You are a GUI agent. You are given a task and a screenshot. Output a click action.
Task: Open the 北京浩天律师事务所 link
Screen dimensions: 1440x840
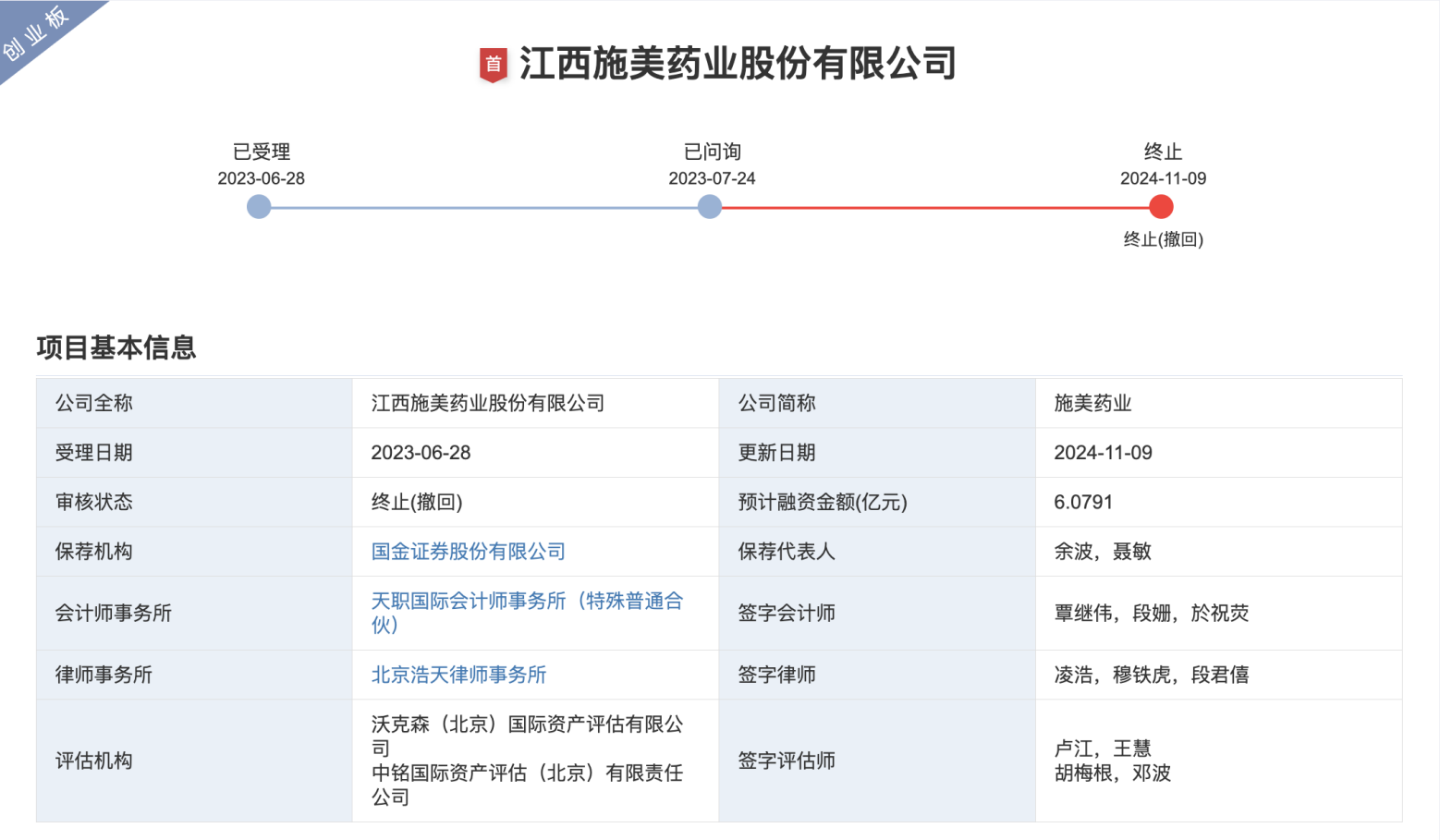(458, 675)
